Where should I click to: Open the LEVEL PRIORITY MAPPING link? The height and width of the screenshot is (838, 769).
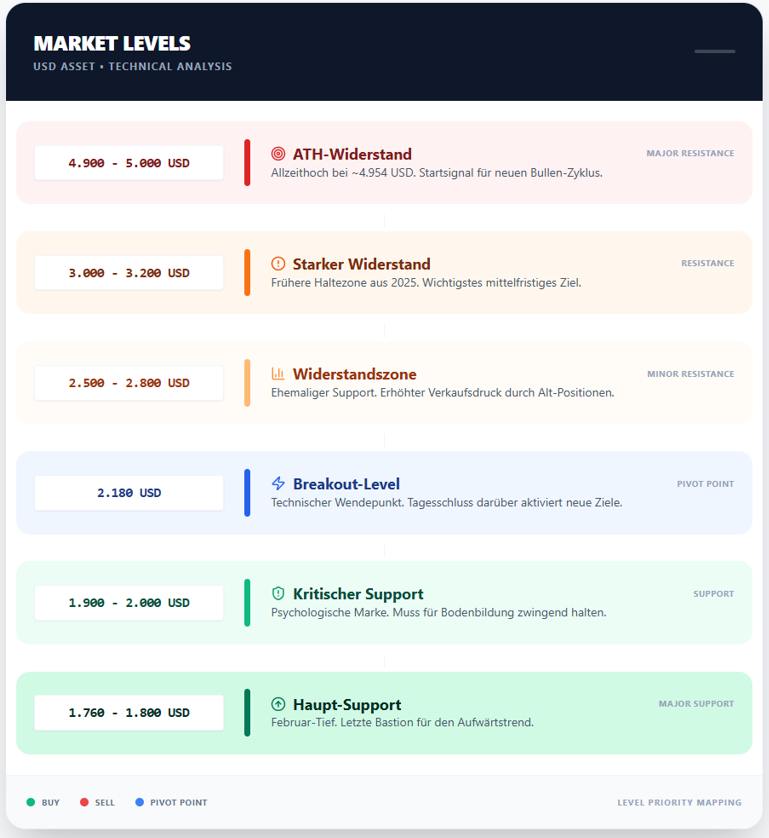pyautogui.click(x=679, y=802)
